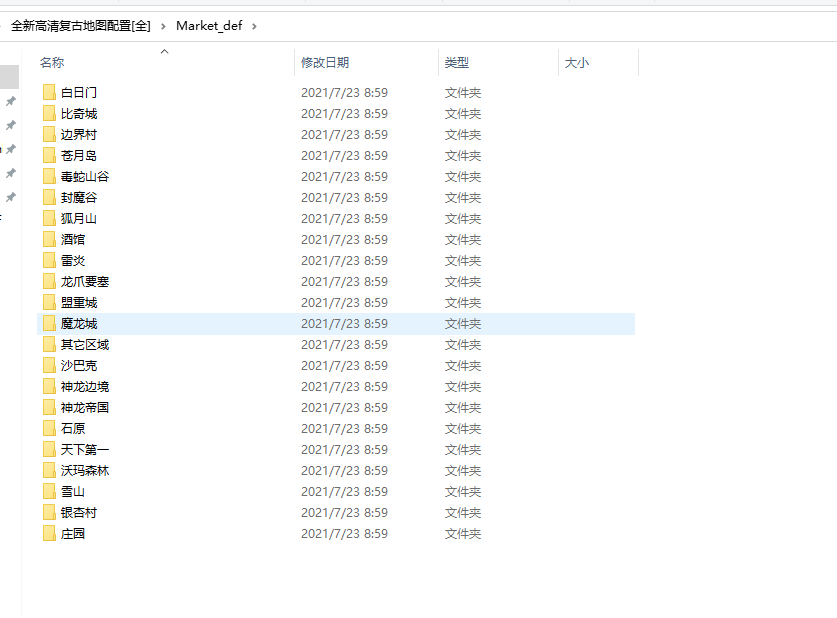Open the 庄园 folder
This screenshot has height=618, width=837.
pyautogui.click(x=69, y=533)
